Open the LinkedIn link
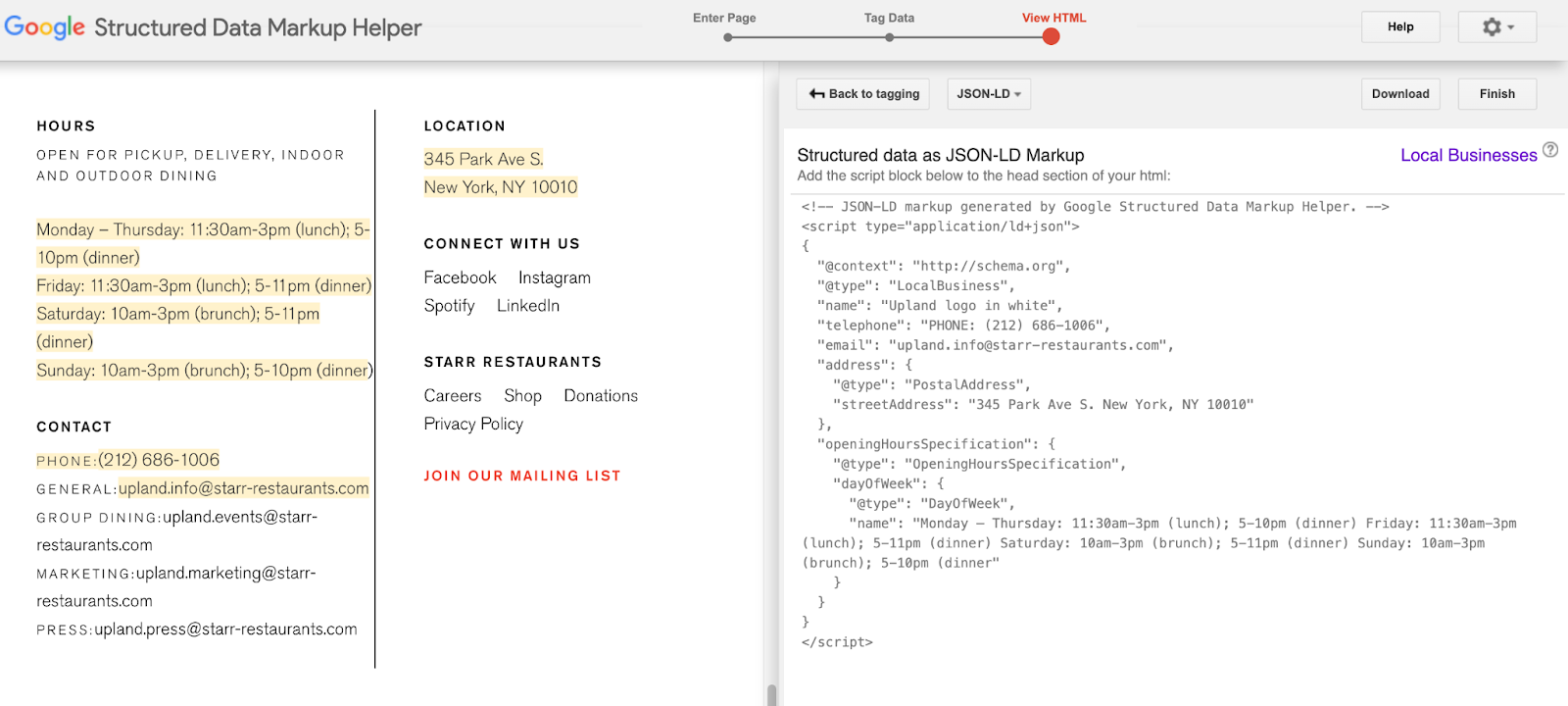1568x706 pixels. 528,306
